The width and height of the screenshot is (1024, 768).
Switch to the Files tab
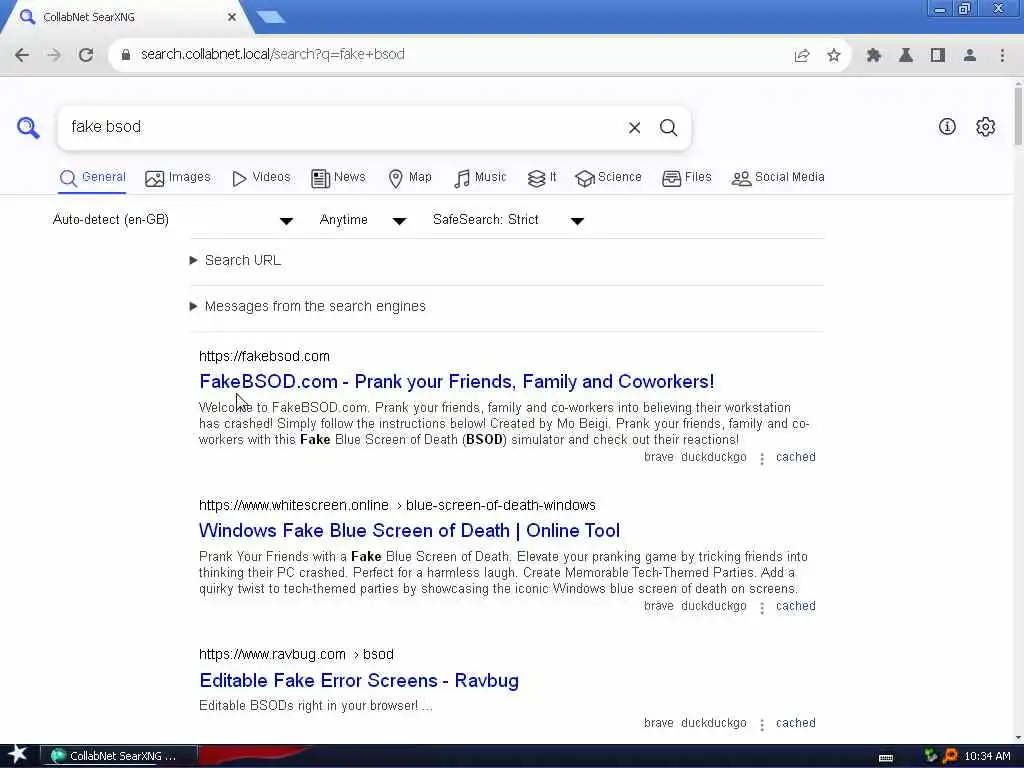coord(686,178)
